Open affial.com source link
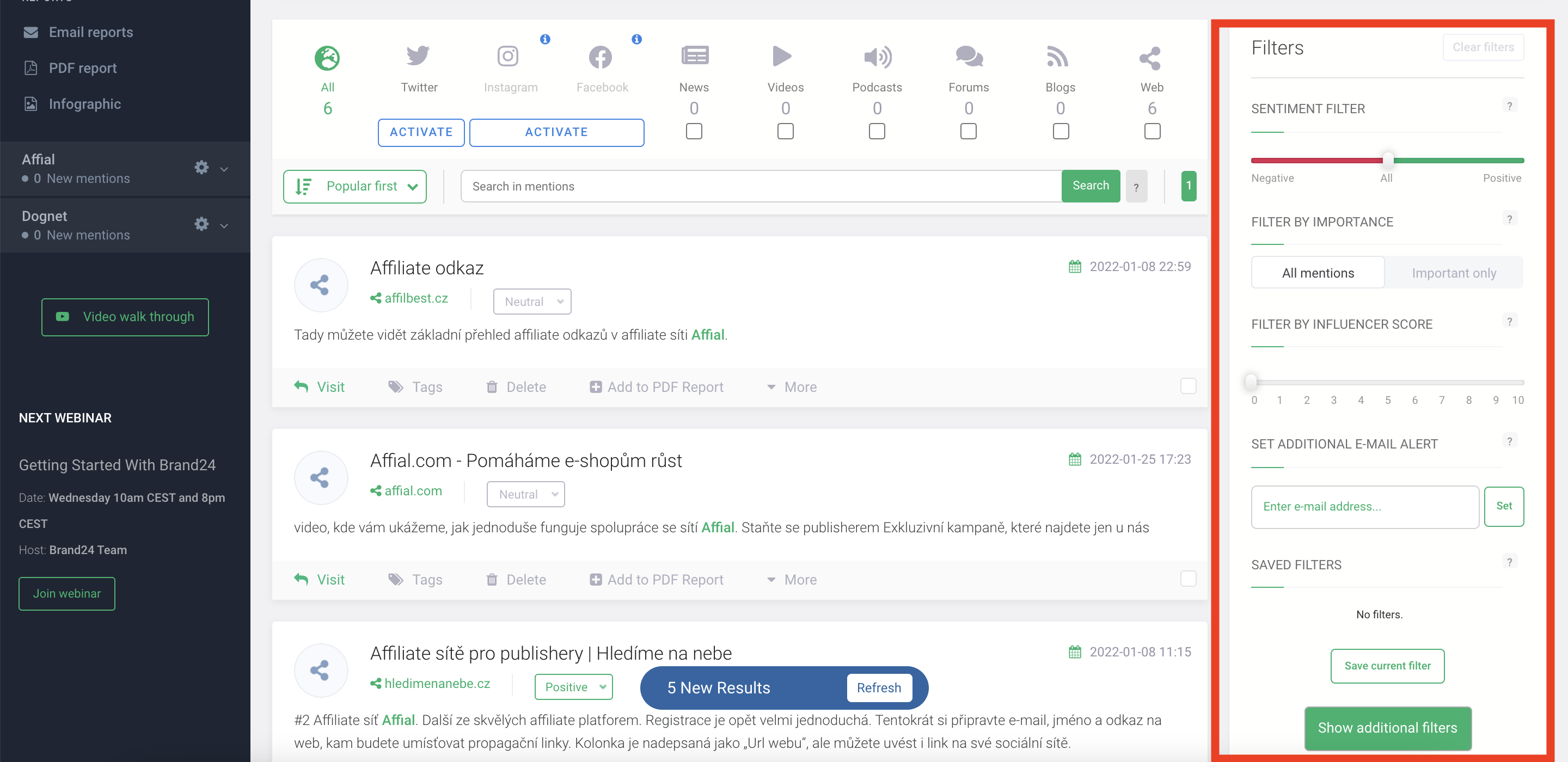This screenshot has height=762, width=1568. click(x=406, y=490)
